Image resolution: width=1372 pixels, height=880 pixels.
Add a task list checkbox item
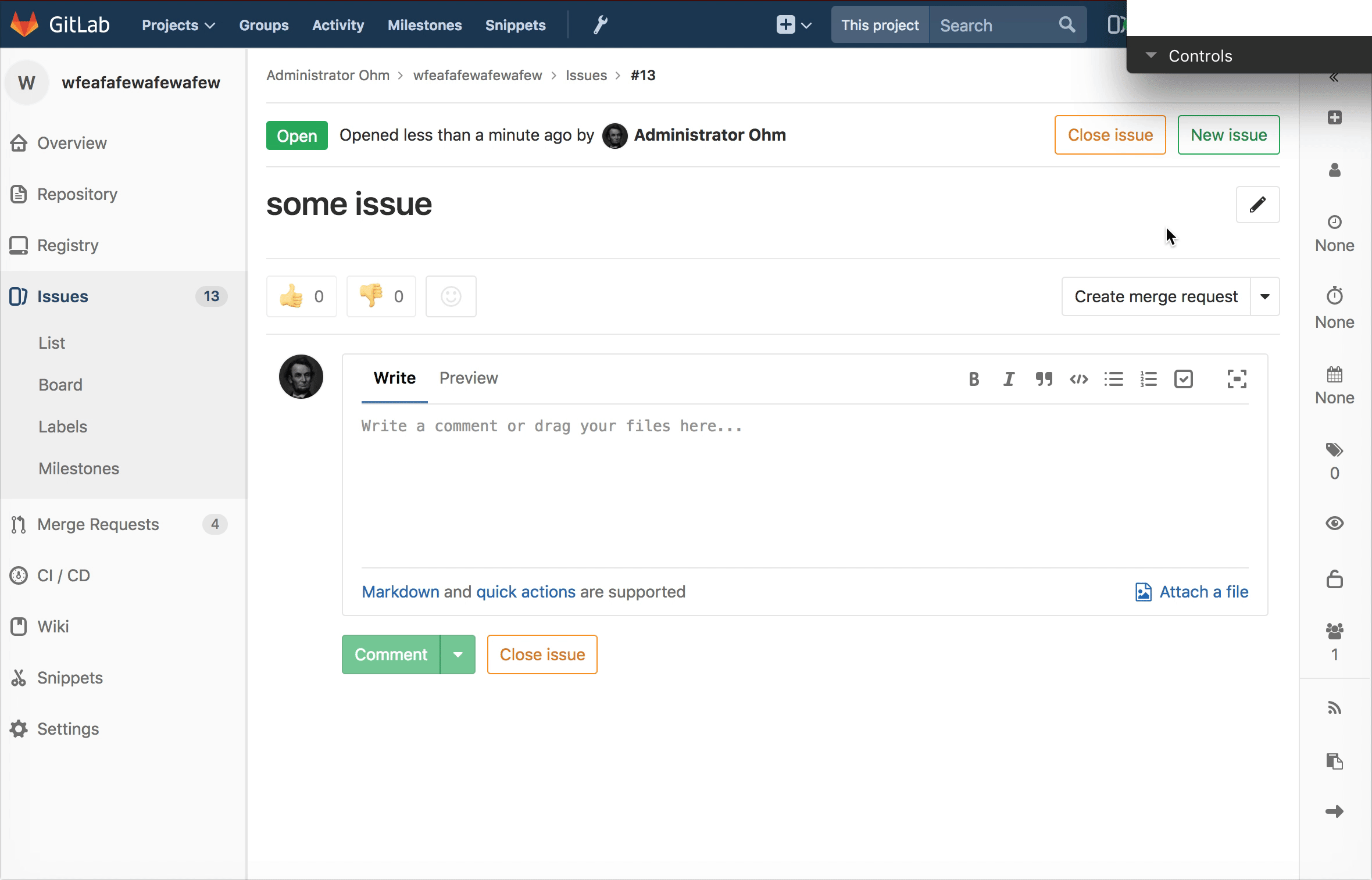[1183, 380]
